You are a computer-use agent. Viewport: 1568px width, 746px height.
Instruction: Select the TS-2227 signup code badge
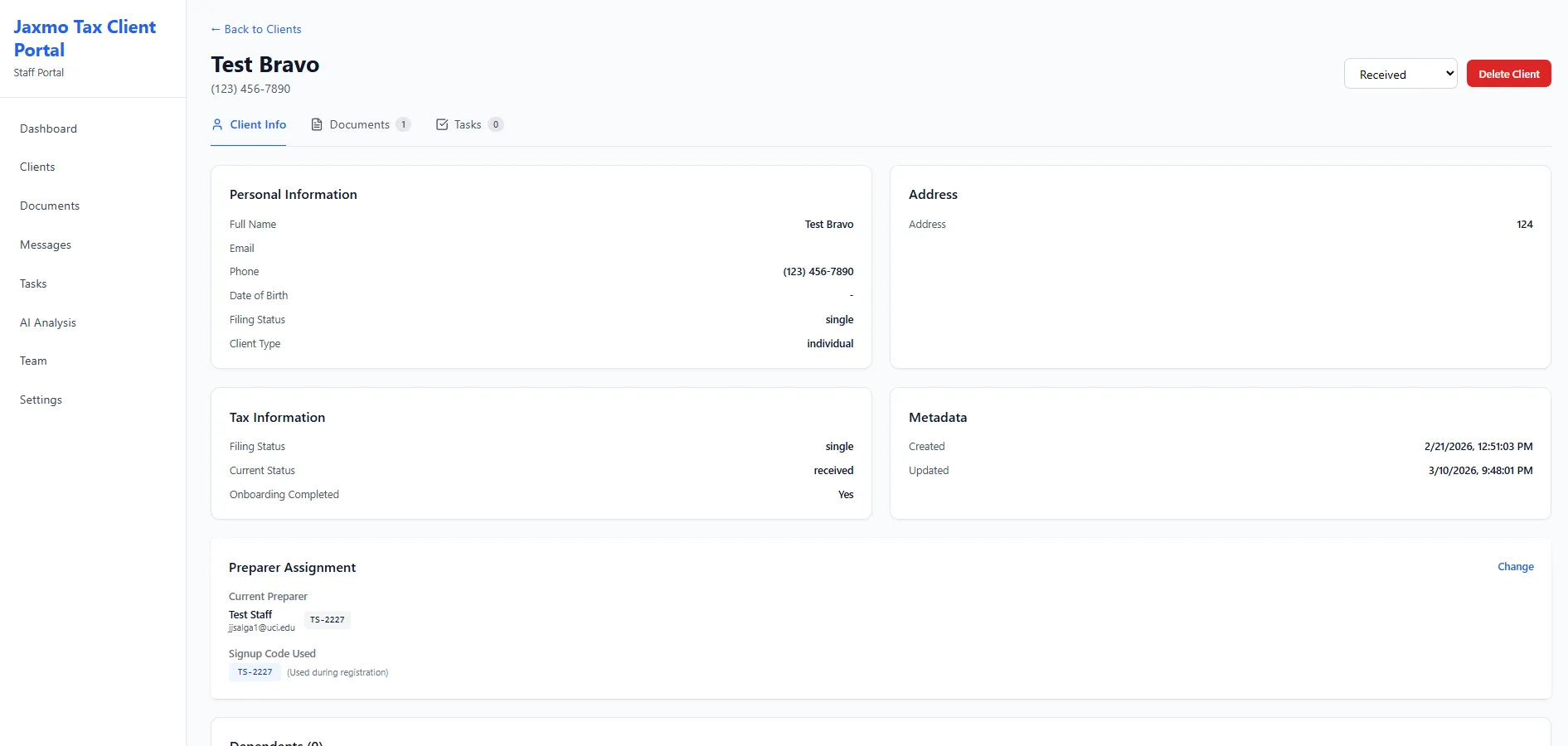tap(255, 672)
